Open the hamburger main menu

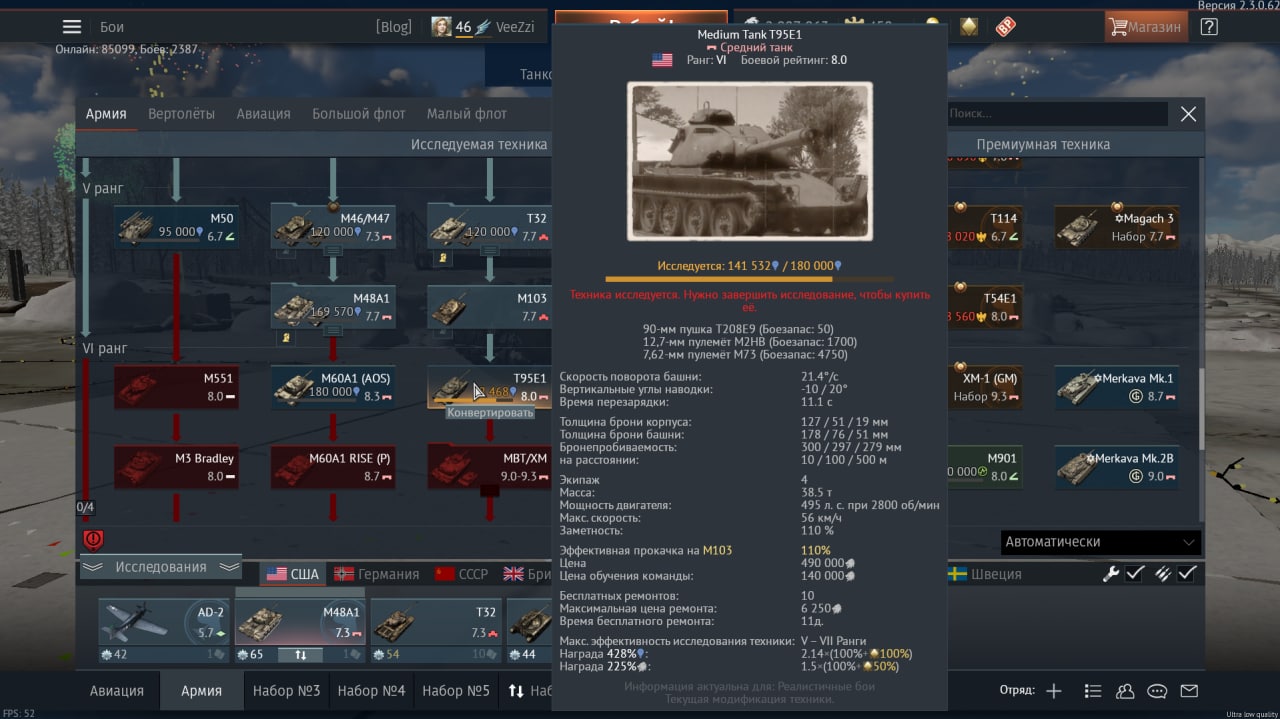[71, 27]
